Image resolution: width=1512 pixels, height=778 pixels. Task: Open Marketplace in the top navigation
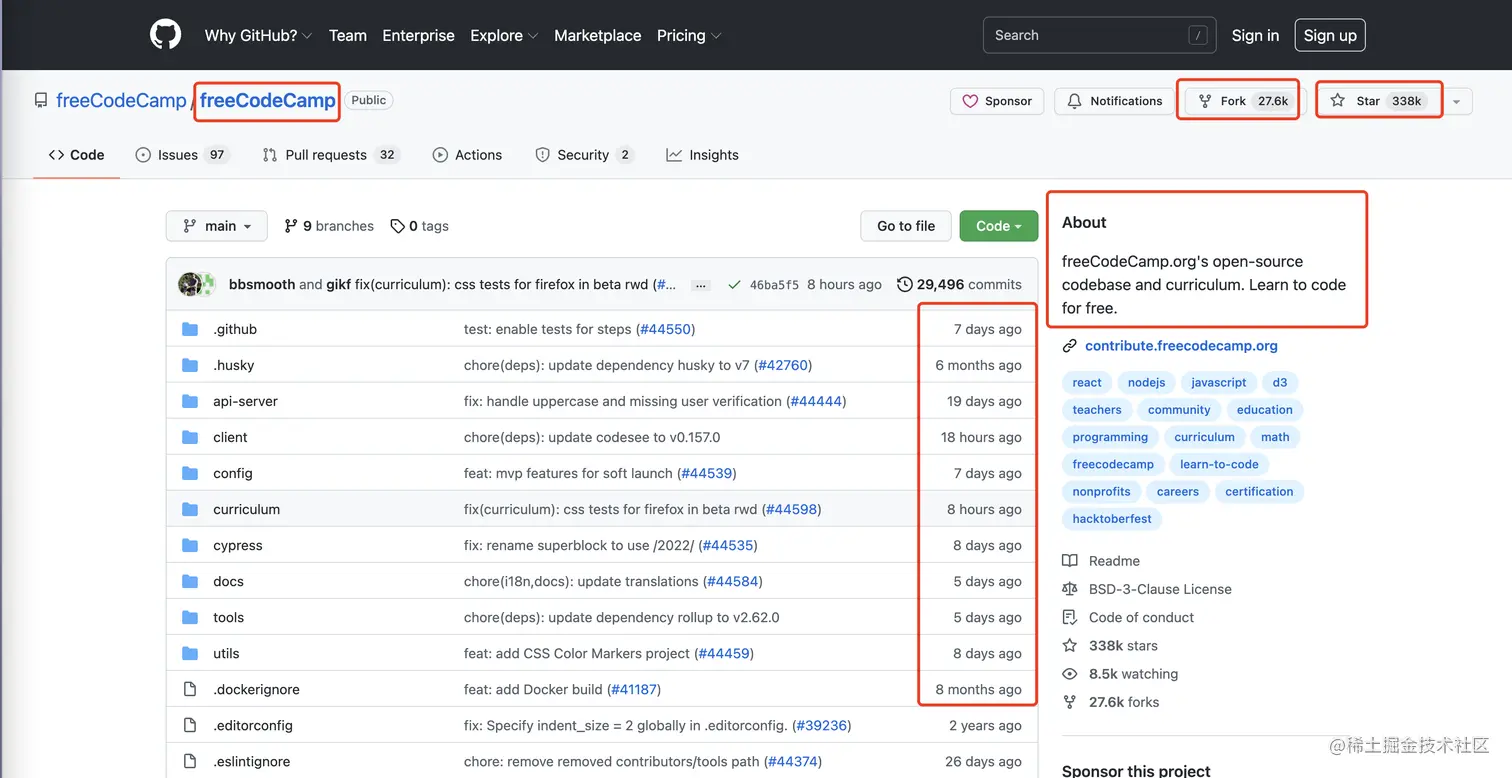598,35
